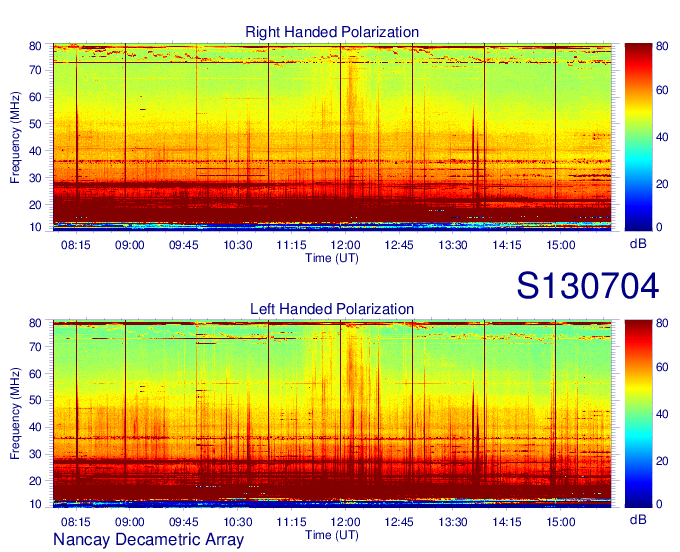Click the 20 dB label on Left Handed colorbar
The height and width of the screenshot is (552, 680).
[662, 461]
